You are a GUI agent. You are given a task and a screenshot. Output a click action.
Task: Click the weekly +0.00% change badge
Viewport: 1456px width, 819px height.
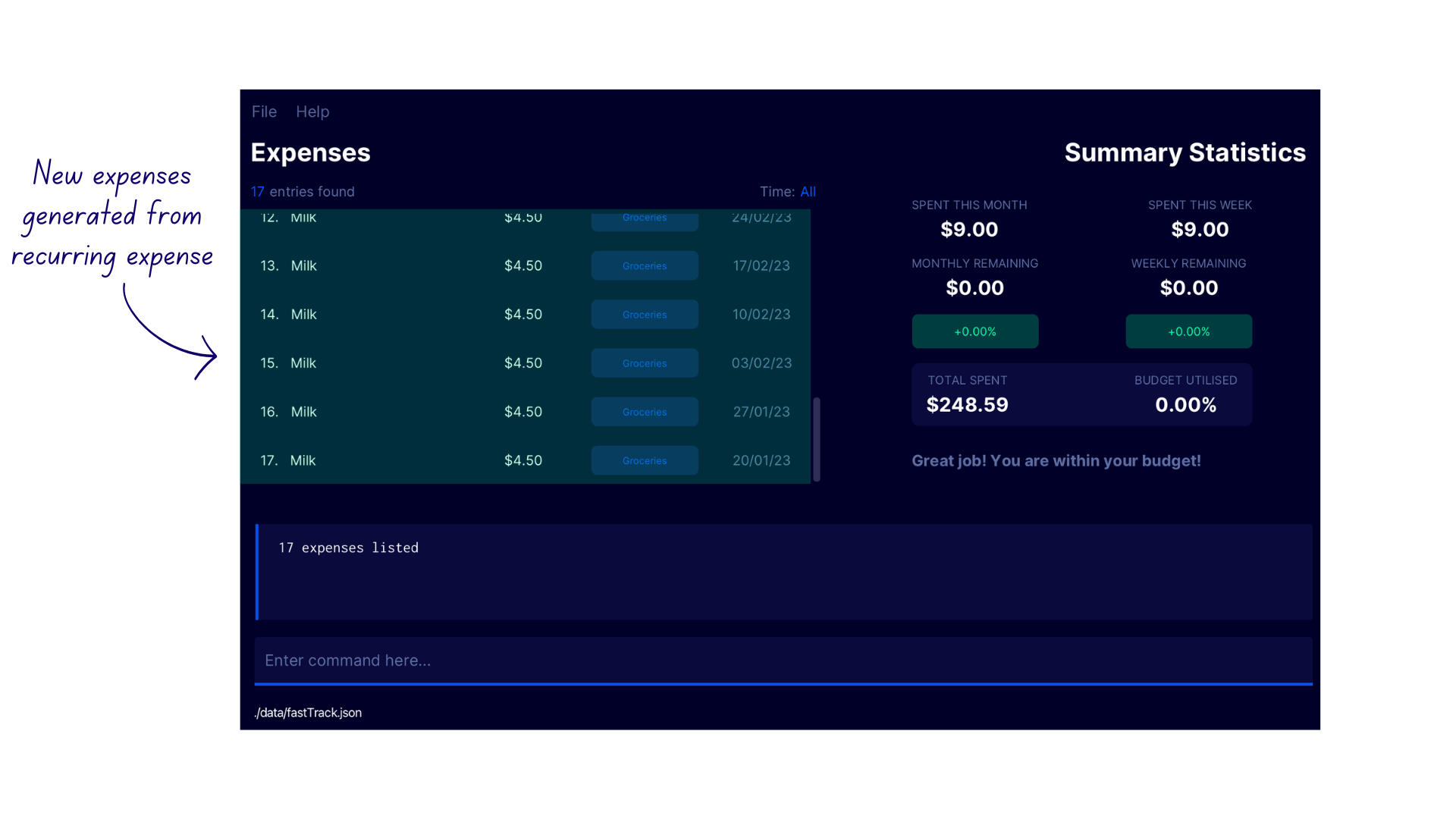pyautogui.click(x=1189, y=331)
